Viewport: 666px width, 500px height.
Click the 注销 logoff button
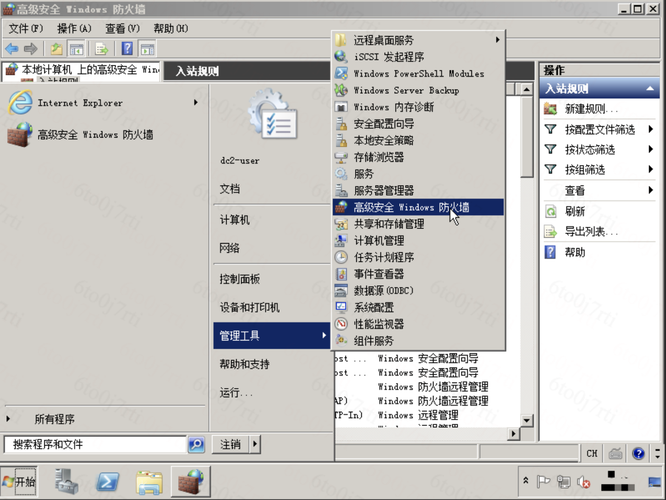(231, 444)
